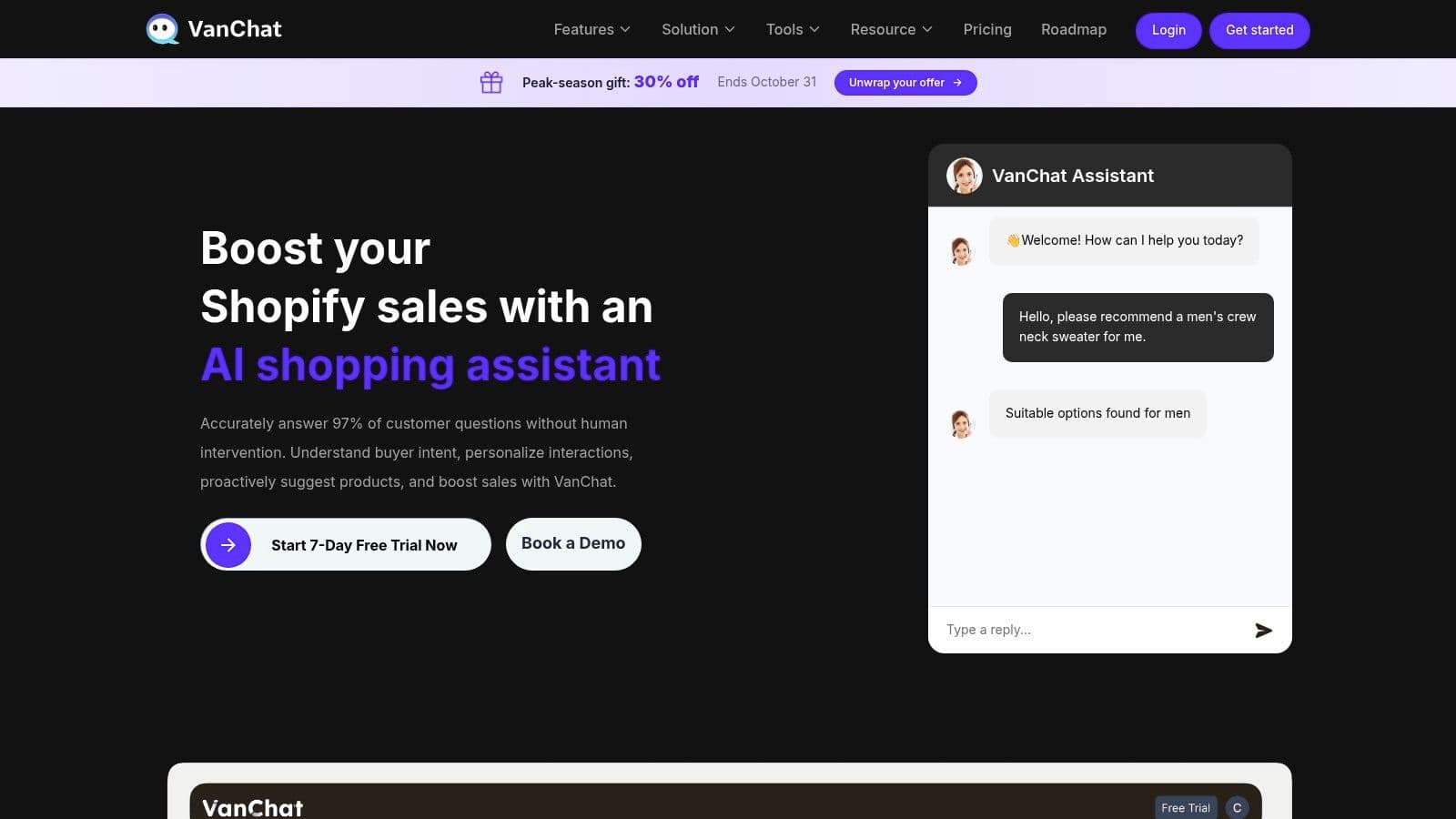Click the send arrow icon in chat

(x=1263, y=631)
